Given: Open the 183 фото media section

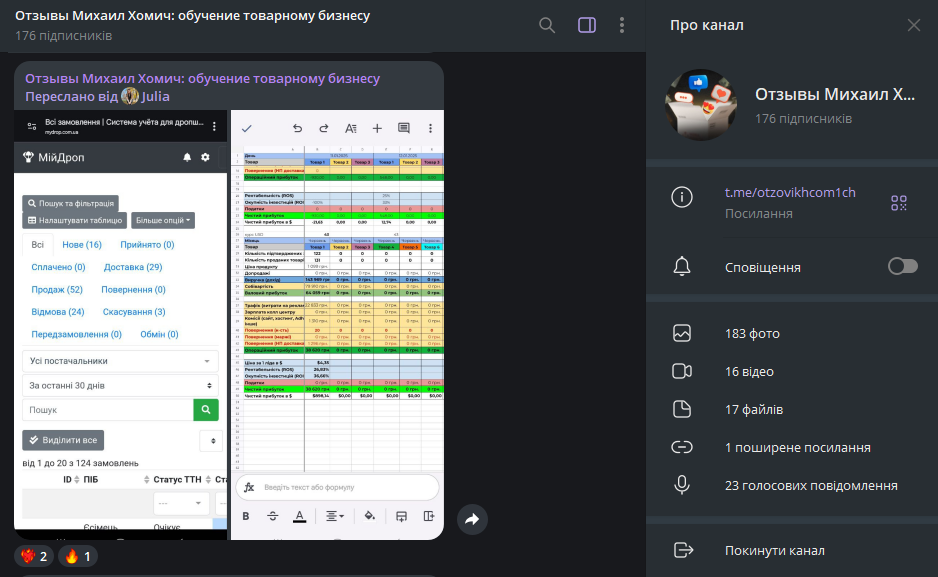Looking at the screenshot, I should [x=752, y=333].
